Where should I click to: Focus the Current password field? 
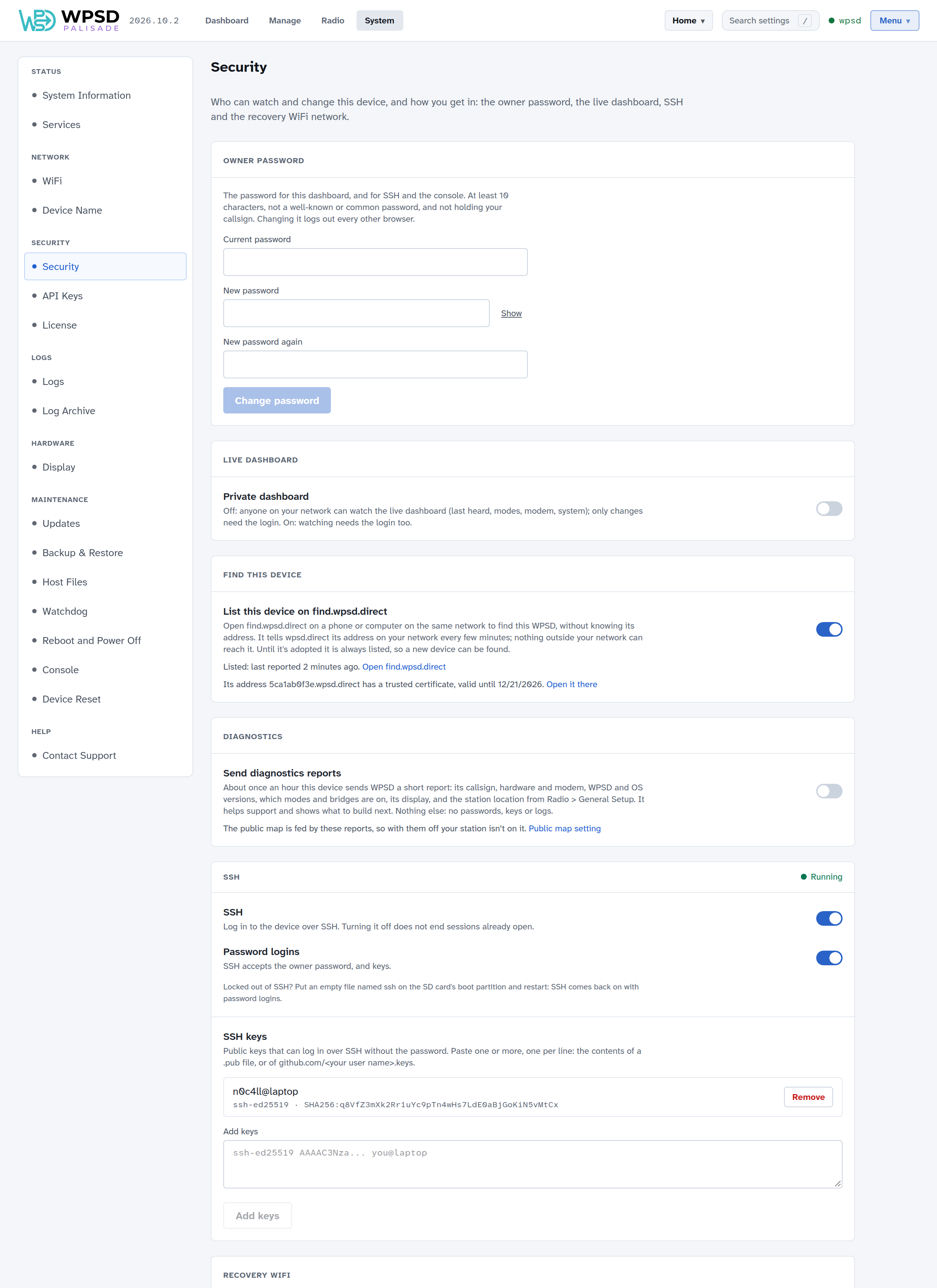(375, 262)
